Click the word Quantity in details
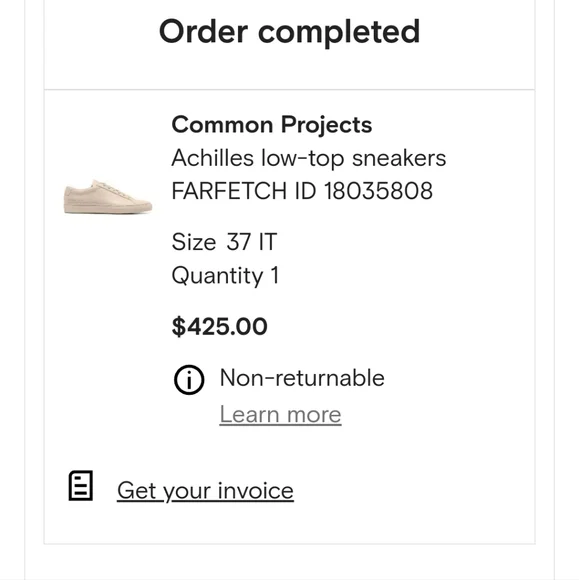 [218, 276]
